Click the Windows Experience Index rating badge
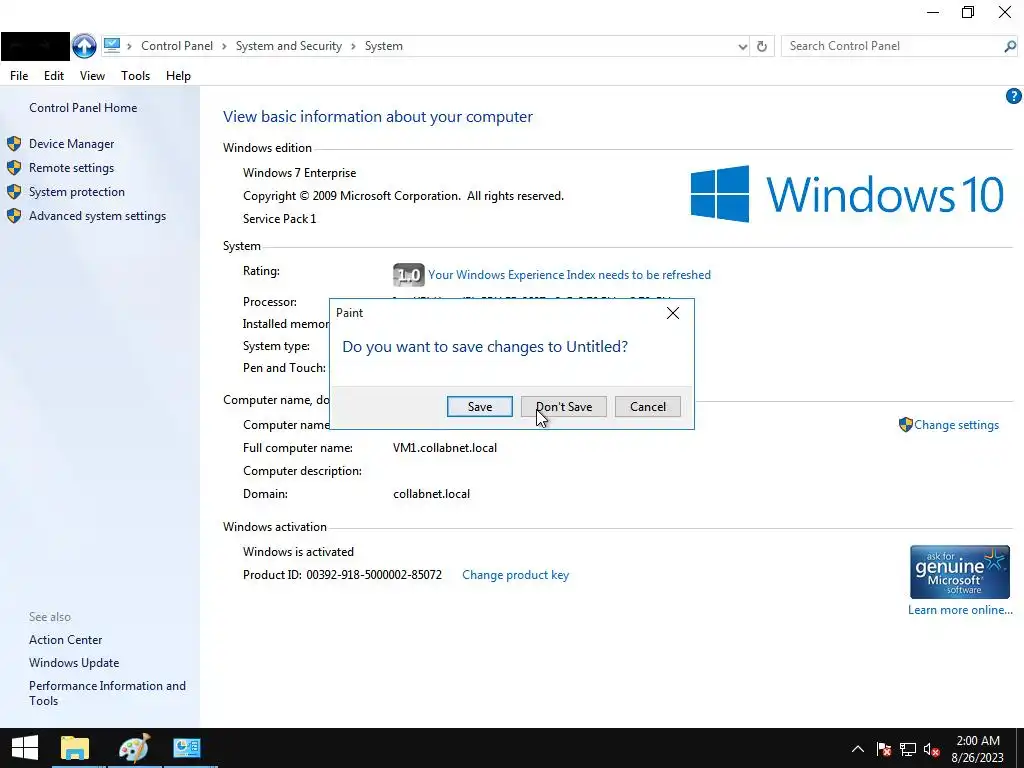 (409, 275)
